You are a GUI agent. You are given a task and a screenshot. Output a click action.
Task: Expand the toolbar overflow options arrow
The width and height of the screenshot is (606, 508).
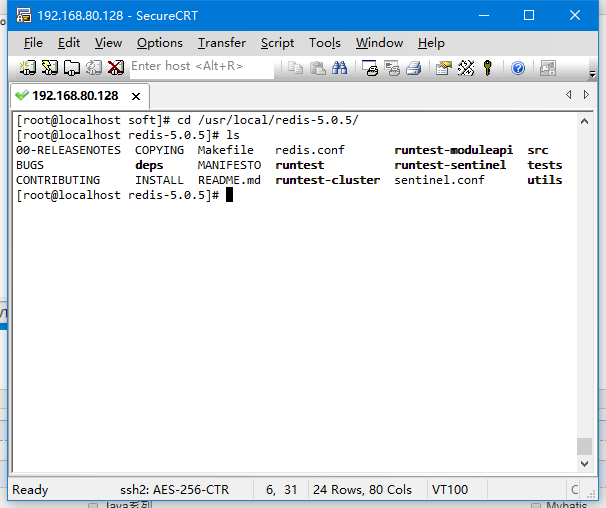pyautogui.click(x=592, y=73)
